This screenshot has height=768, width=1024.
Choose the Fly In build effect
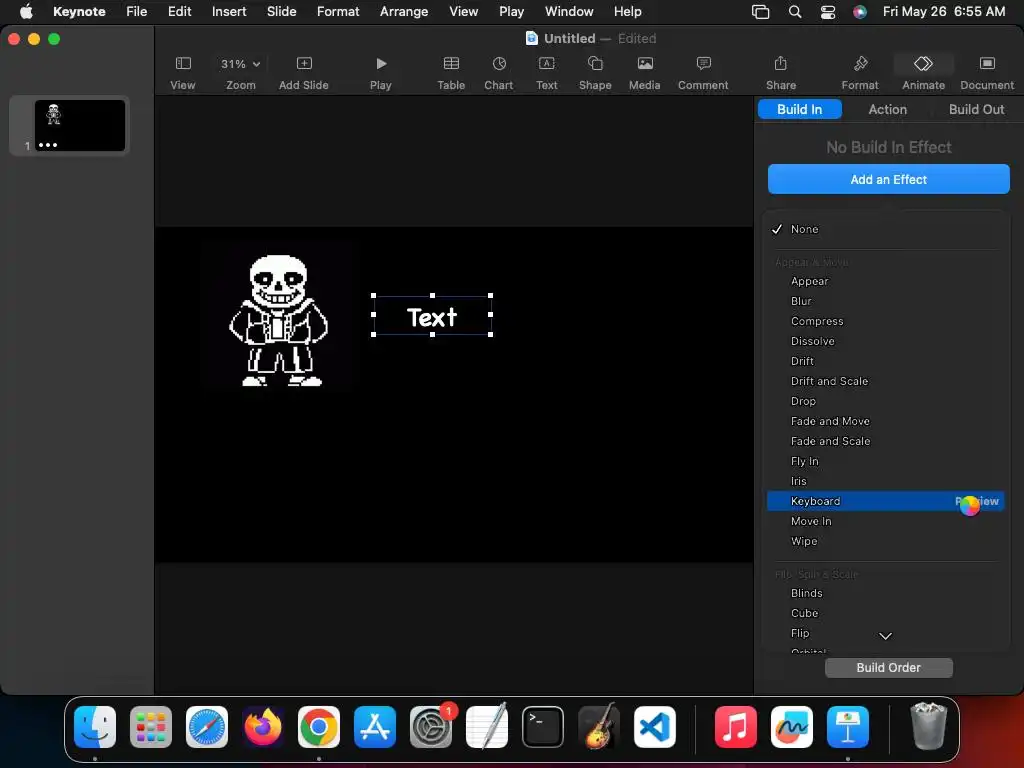pyautogui.click(x=885, y=461)
